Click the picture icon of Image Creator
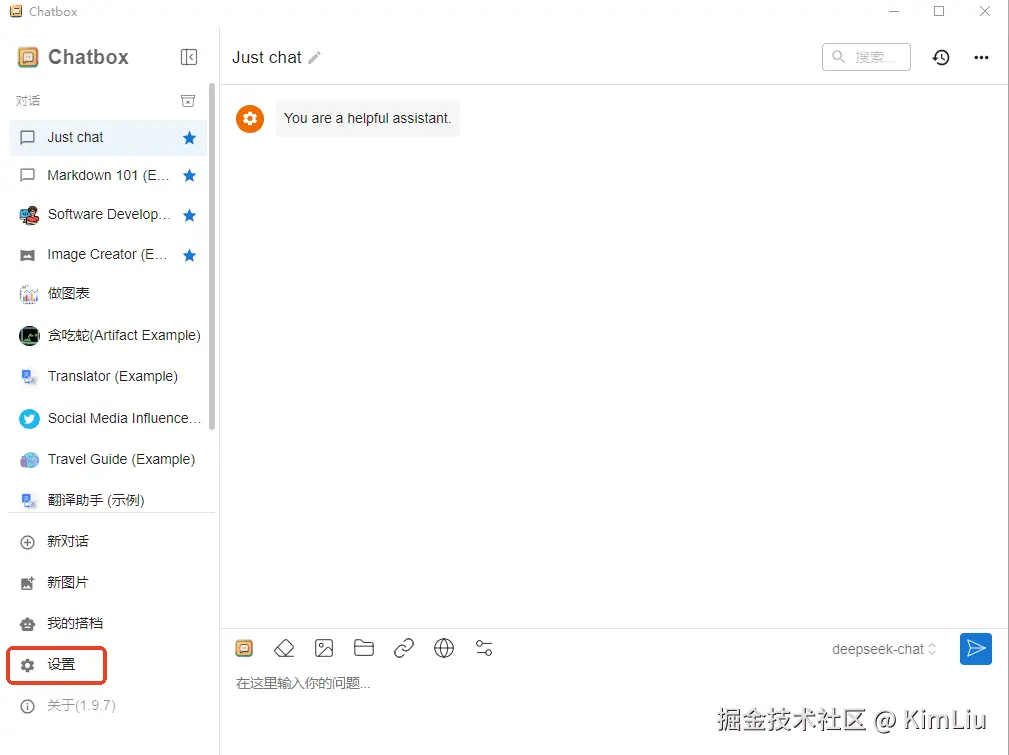This screenshot has height=755, width=1009. 28,256
